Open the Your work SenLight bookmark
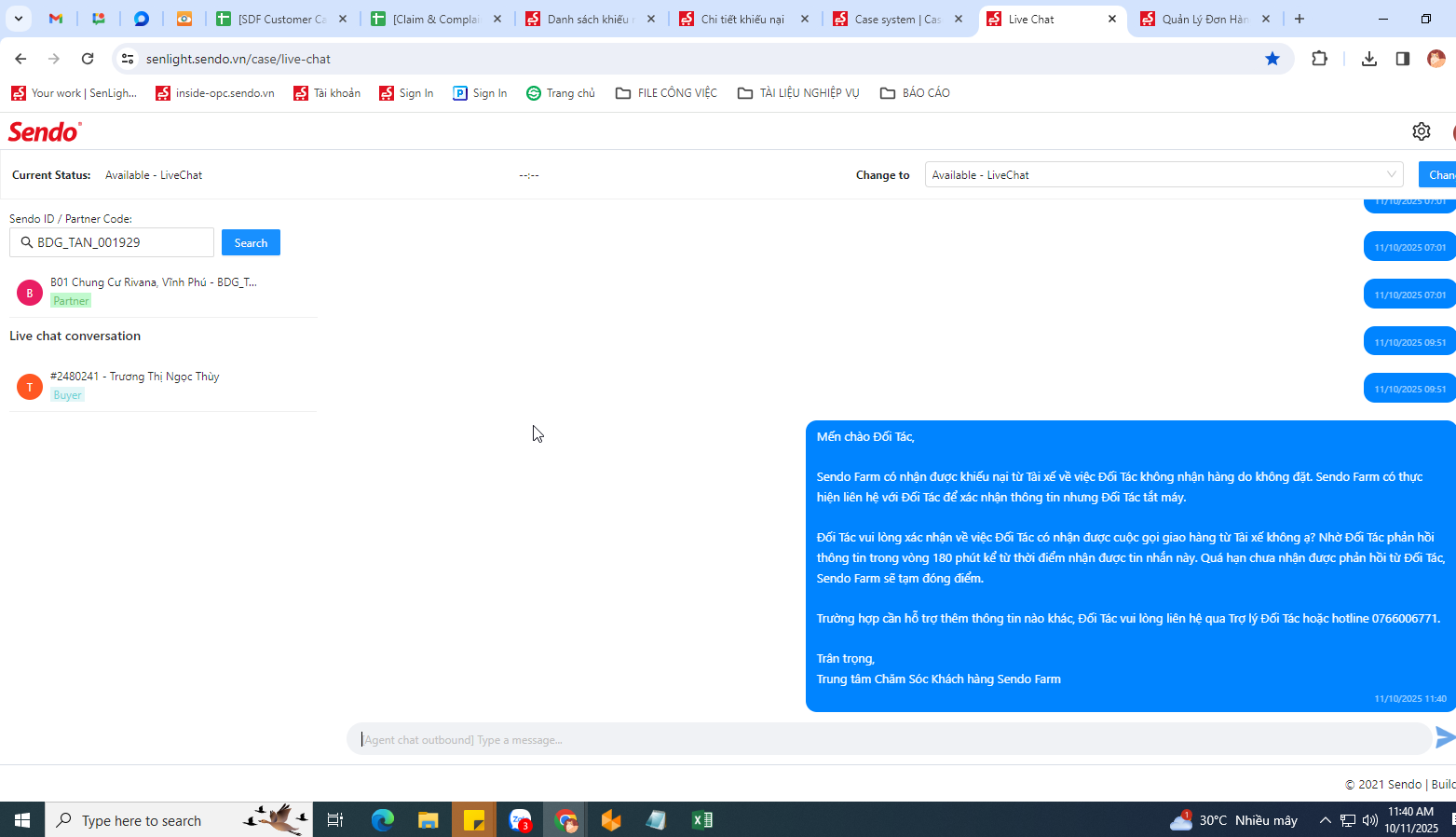Screen dimensions: 1456x837 [x=75, y=93]
